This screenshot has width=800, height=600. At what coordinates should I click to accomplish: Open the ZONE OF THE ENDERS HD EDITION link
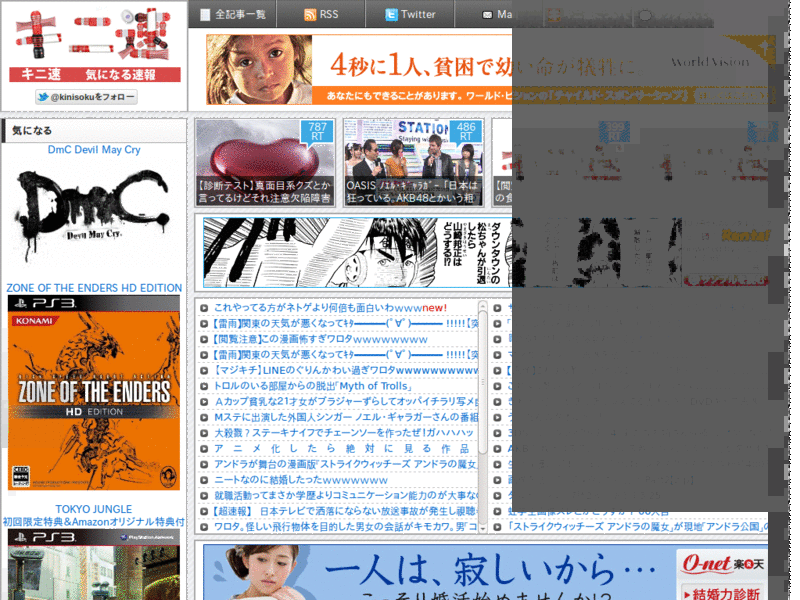(94, 288)
